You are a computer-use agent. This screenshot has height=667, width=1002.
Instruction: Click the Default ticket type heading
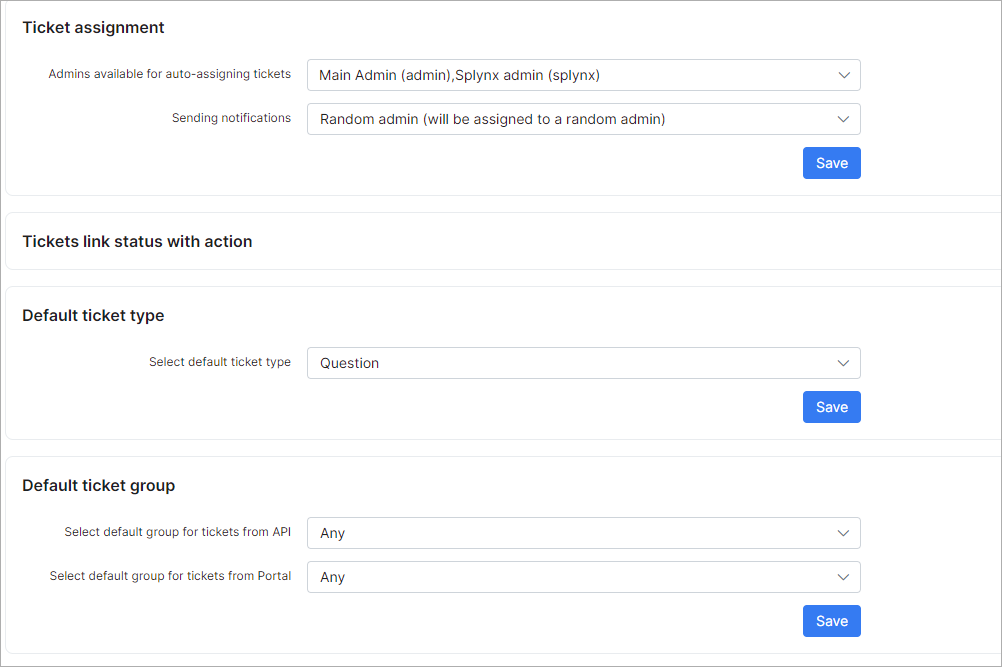coord(93,315)
